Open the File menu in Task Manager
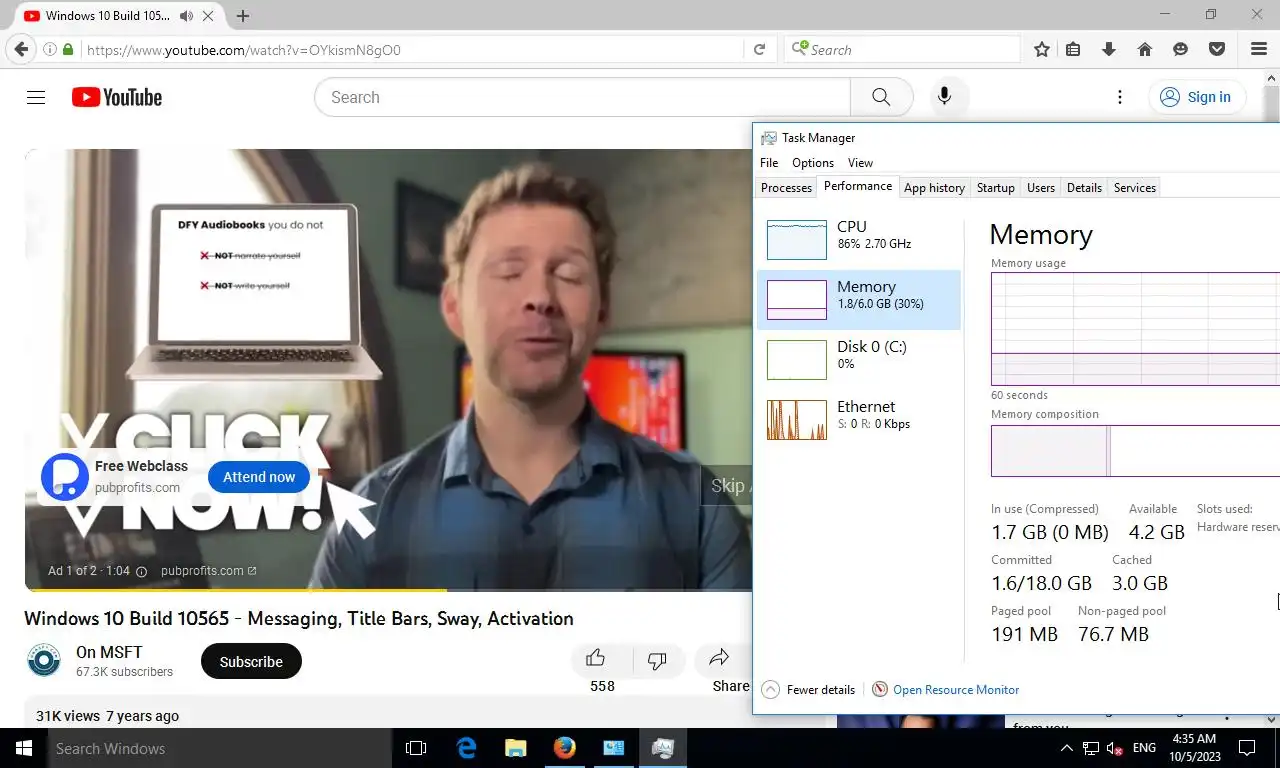The width and height of the screenshot is (1280, 768). (769, 163)
